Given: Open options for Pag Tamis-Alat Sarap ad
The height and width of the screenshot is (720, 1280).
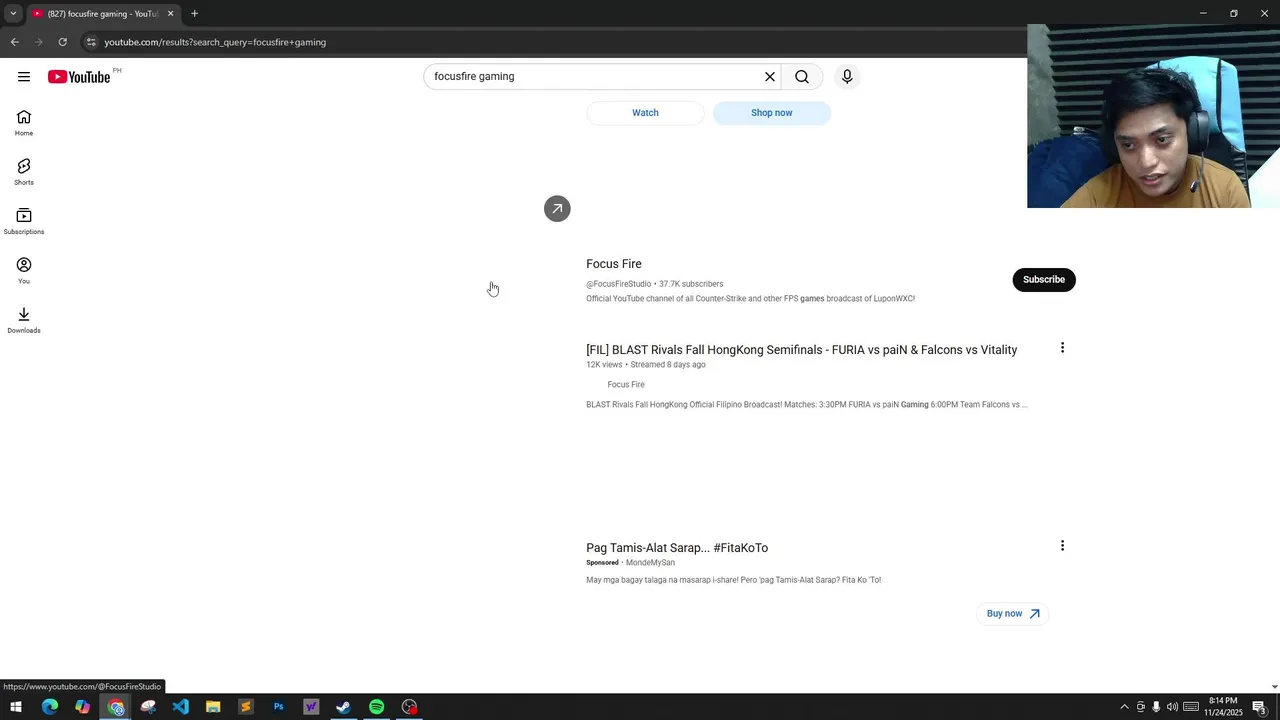Looking at the screenshot, I should (x=1062, y=546).
